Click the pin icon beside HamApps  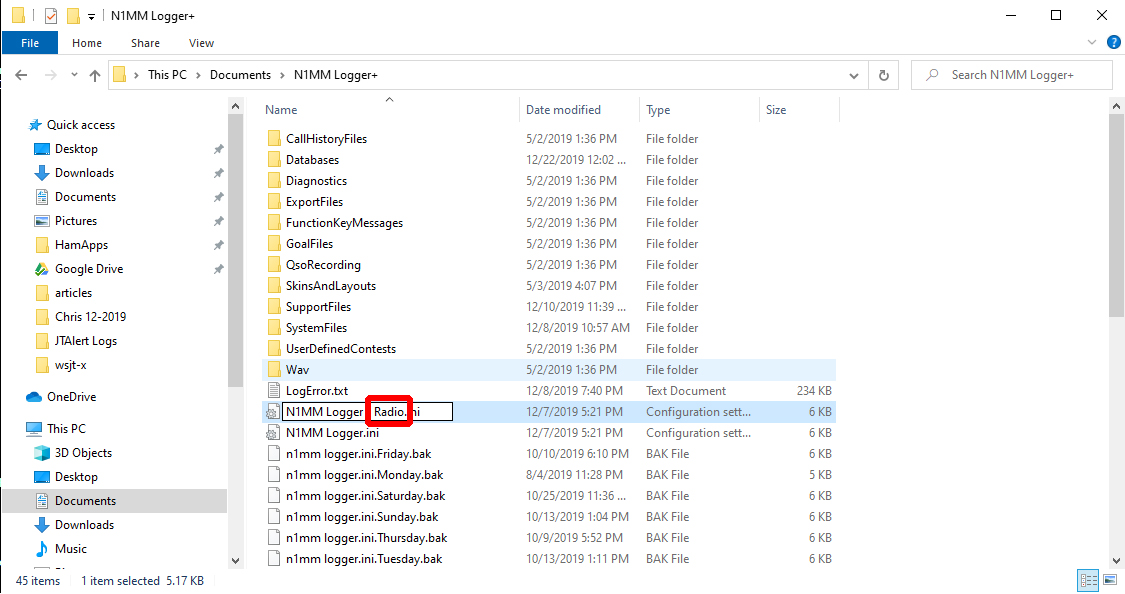coord(218,245)
